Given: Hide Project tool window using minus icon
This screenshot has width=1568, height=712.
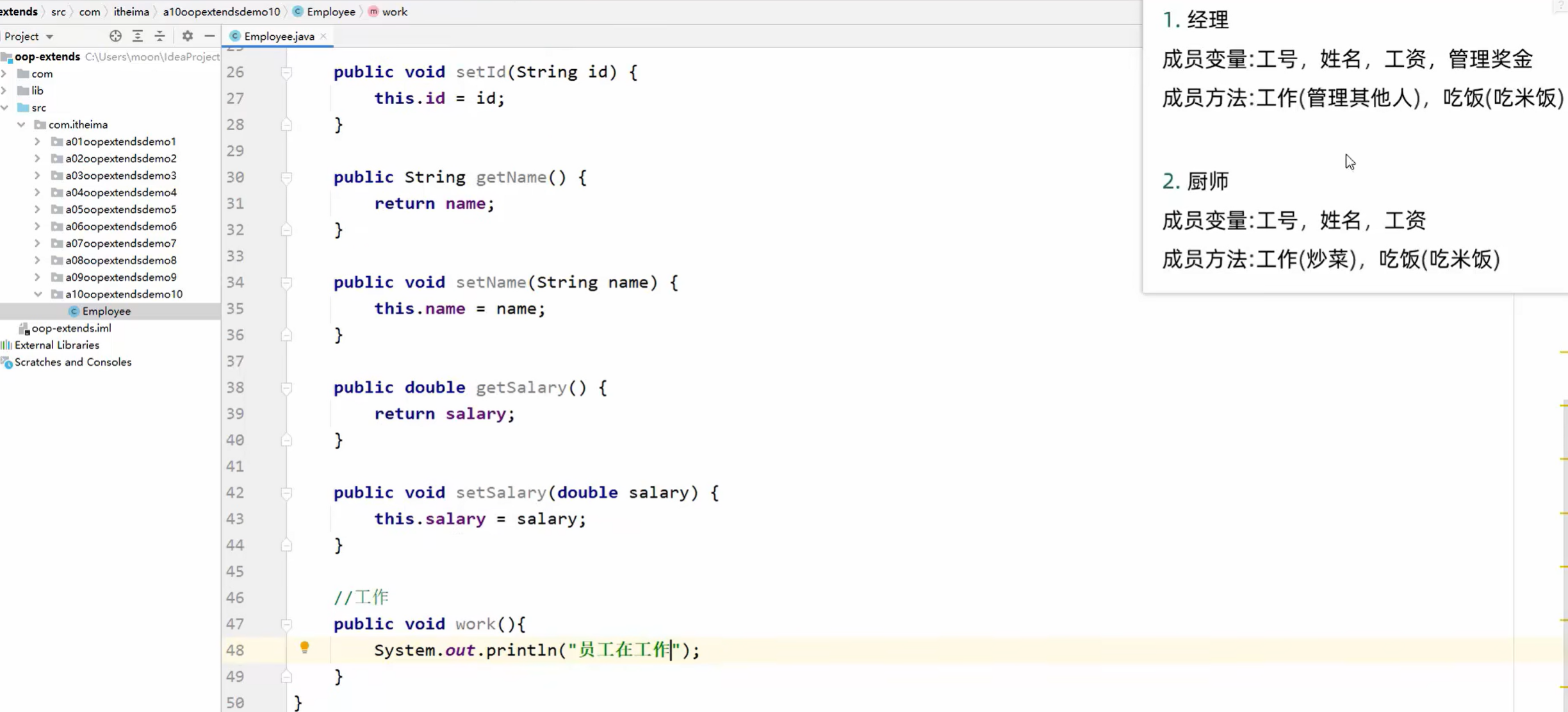Looking at the screenshot, I should pyautogui.click(x=209, y=36).
